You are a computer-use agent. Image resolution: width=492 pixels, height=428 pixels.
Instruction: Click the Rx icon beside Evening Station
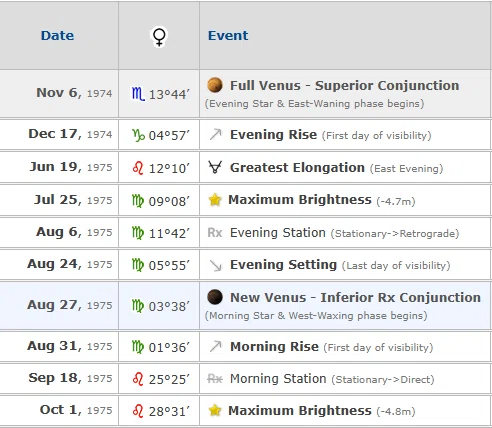point(215,232)
